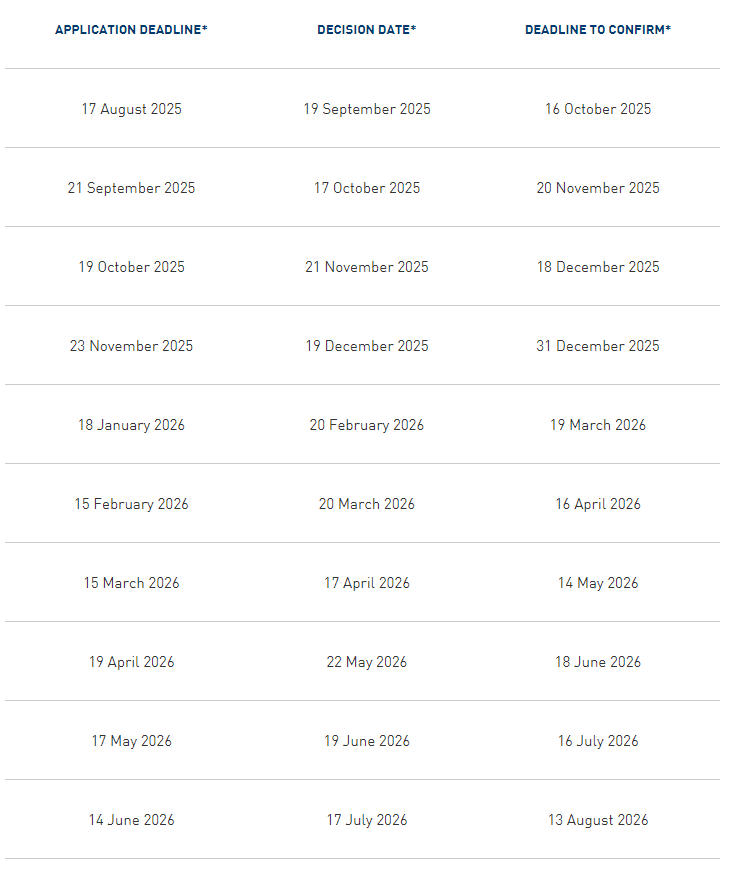The image size is (731, 869).
Task: Click the Decision Date column header
Action: [366, 30]
